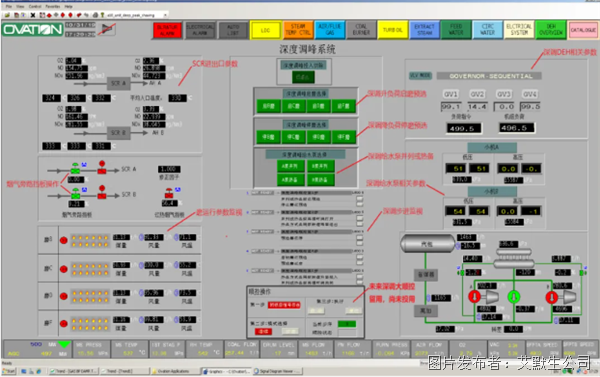Click the red valve on SCR B line
This screenshot has width=600, height=377.
pos(102,193)
